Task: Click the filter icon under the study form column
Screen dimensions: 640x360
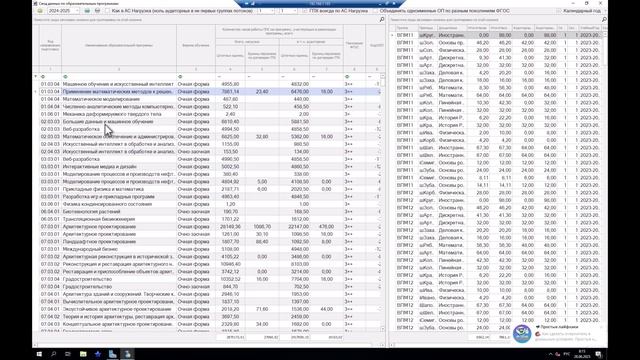Action: point(180,76)
